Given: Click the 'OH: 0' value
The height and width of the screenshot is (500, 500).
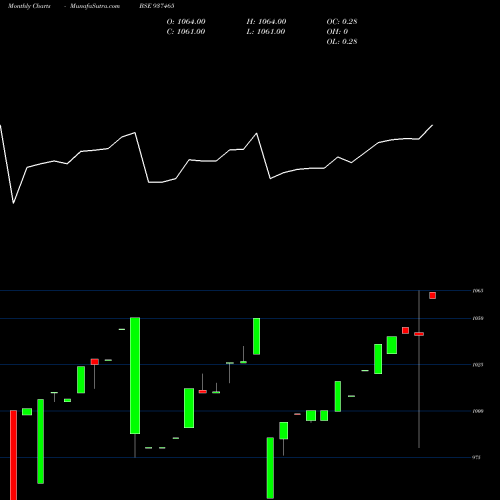Looking at the screenshot, I should click(337, 32).
